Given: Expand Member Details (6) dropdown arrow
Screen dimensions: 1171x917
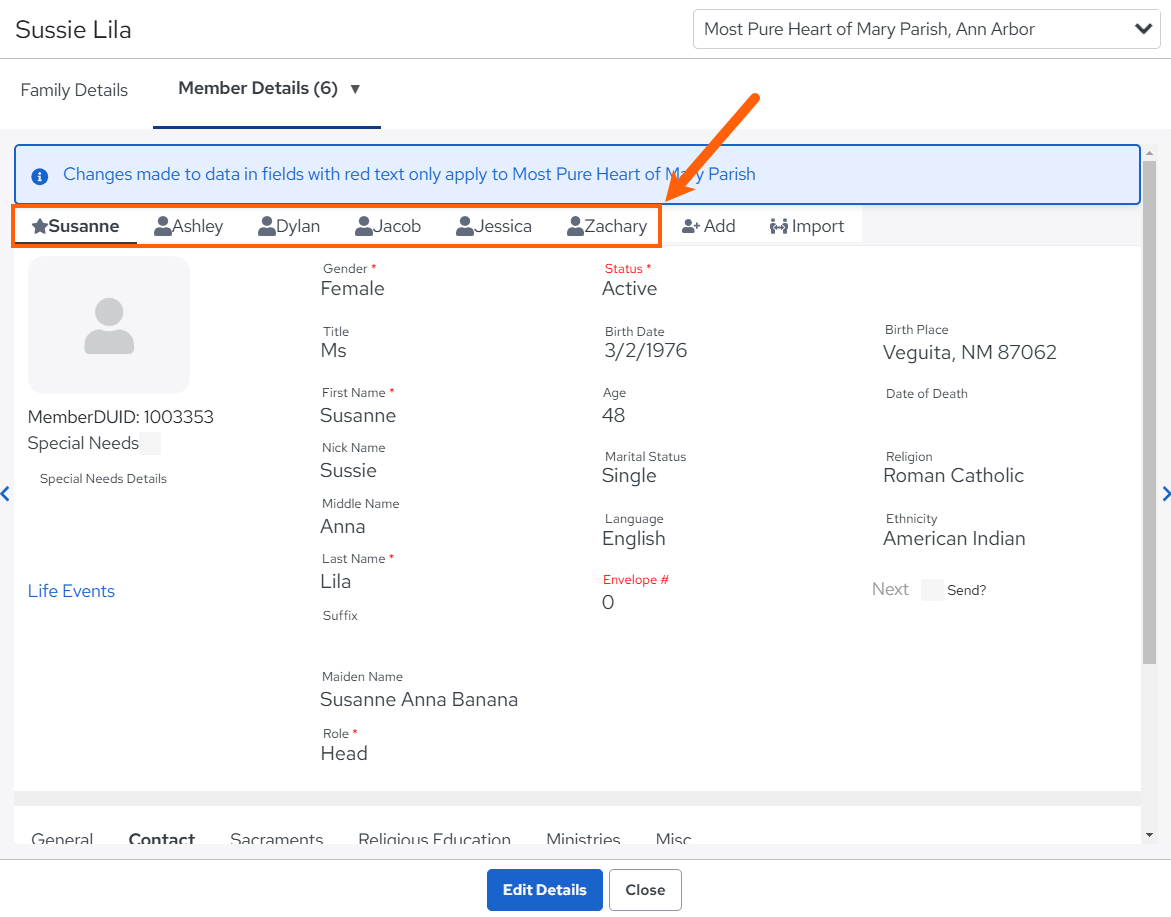Looking at the screenshot, I should (x=355, y=90).
